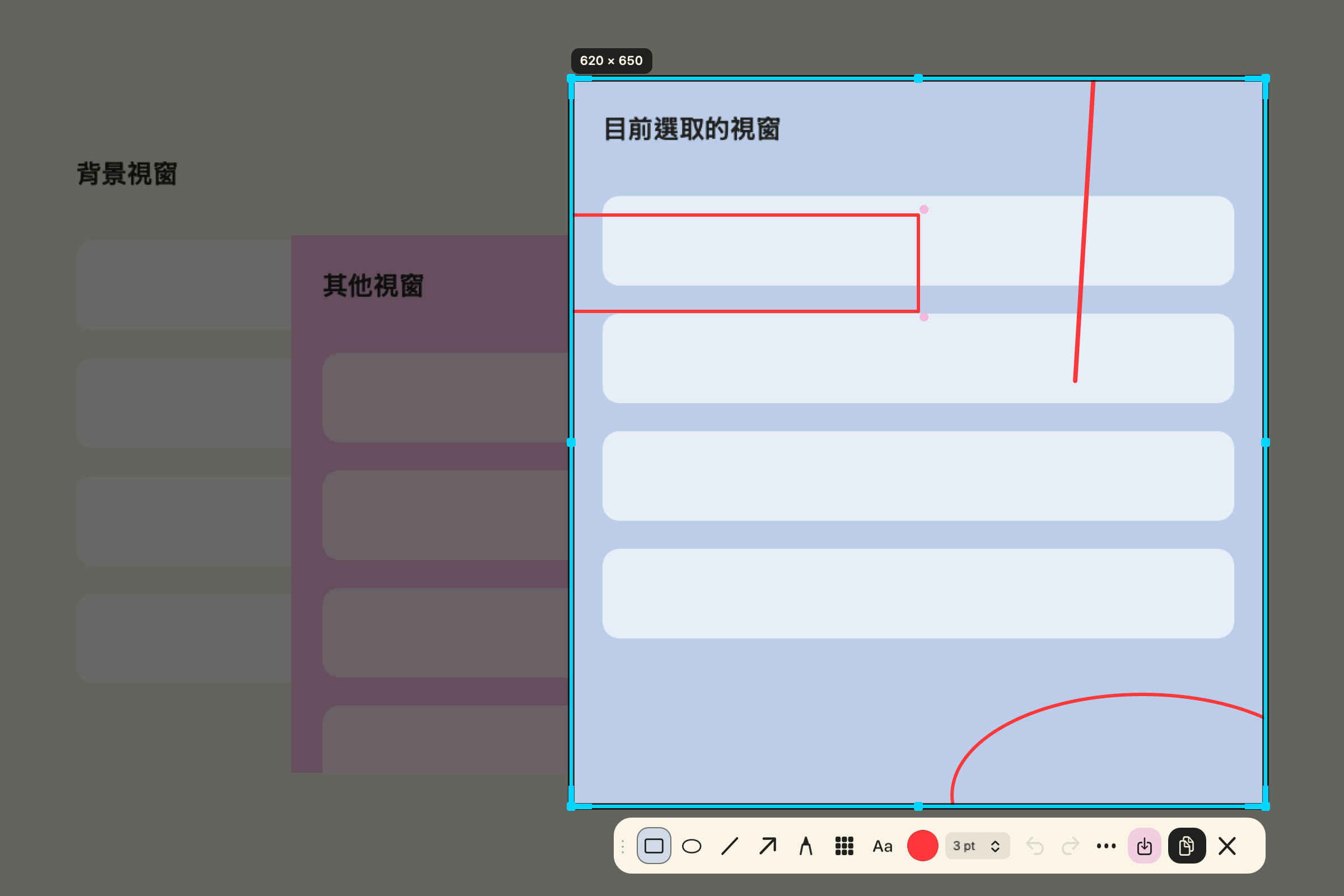Pick the arrow annotation tool
Screen dimensions: 1344x896
[x=767, y=846]
